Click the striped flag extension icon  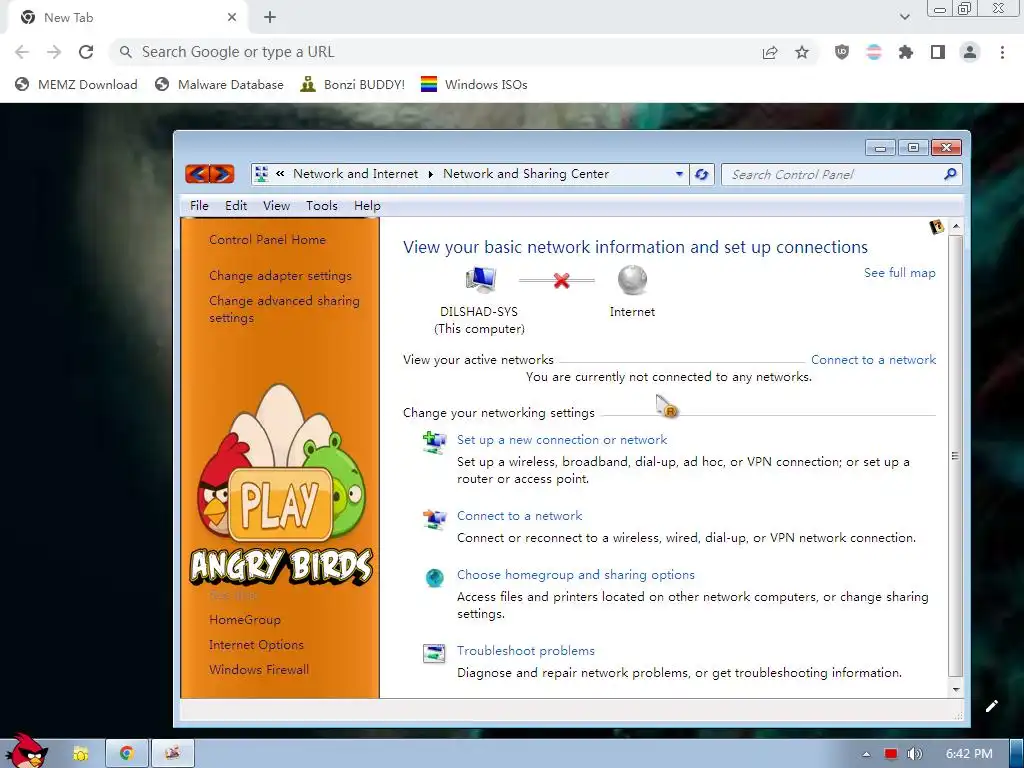point(874,52)
